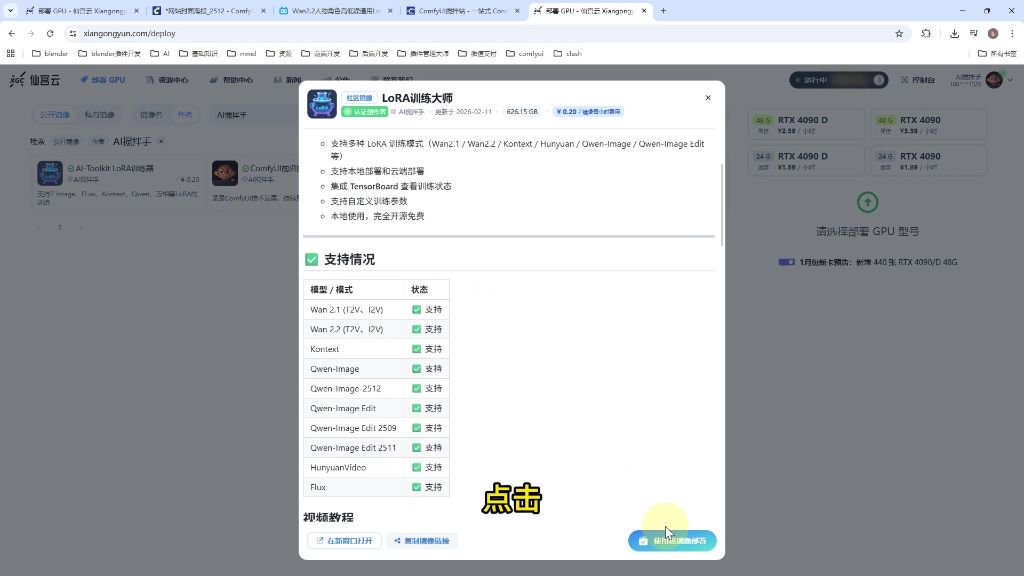
Task: Select 48G RTX 4090 GPU card
Action: [x=929, y=124]
